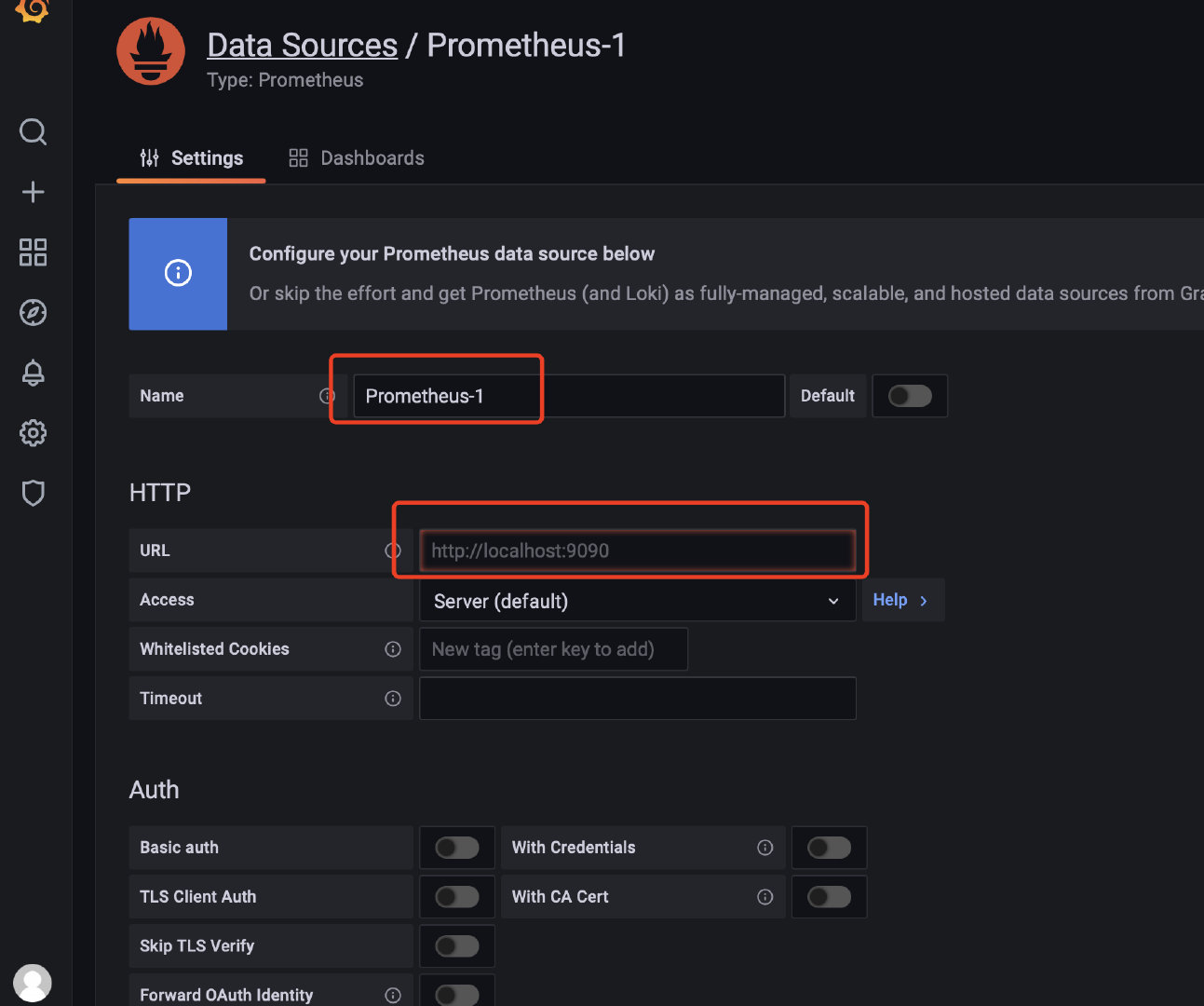The width and height of the screenshot is (1204, 1006).
Task: Open the Grafana search panel
Action: [x=33, y=131]
